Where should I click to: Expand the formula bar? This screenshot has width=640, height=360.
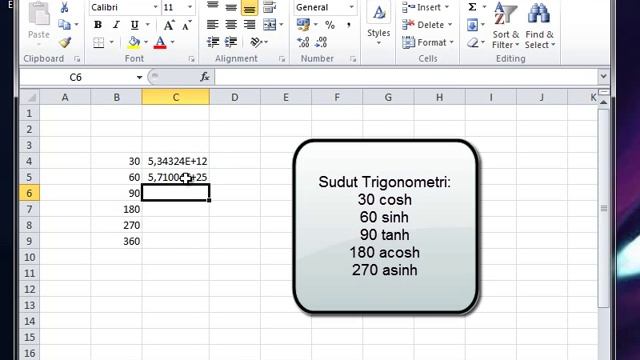pos(603,77)
